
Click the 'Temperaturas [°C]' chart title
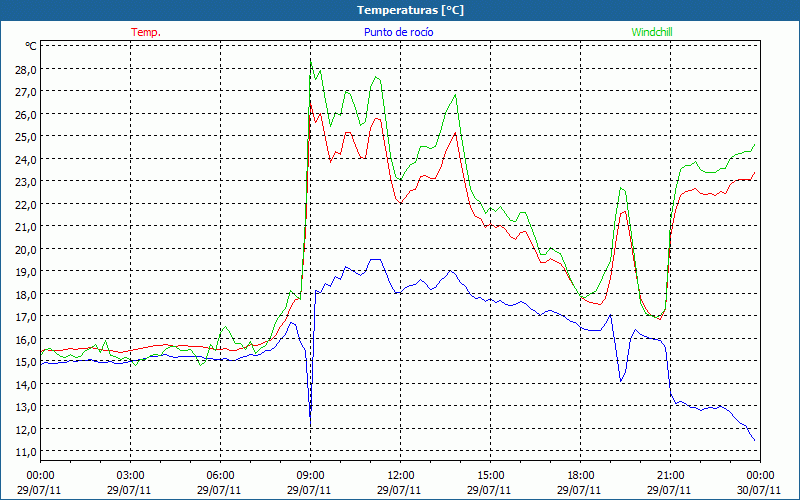(x=410, y=10)
